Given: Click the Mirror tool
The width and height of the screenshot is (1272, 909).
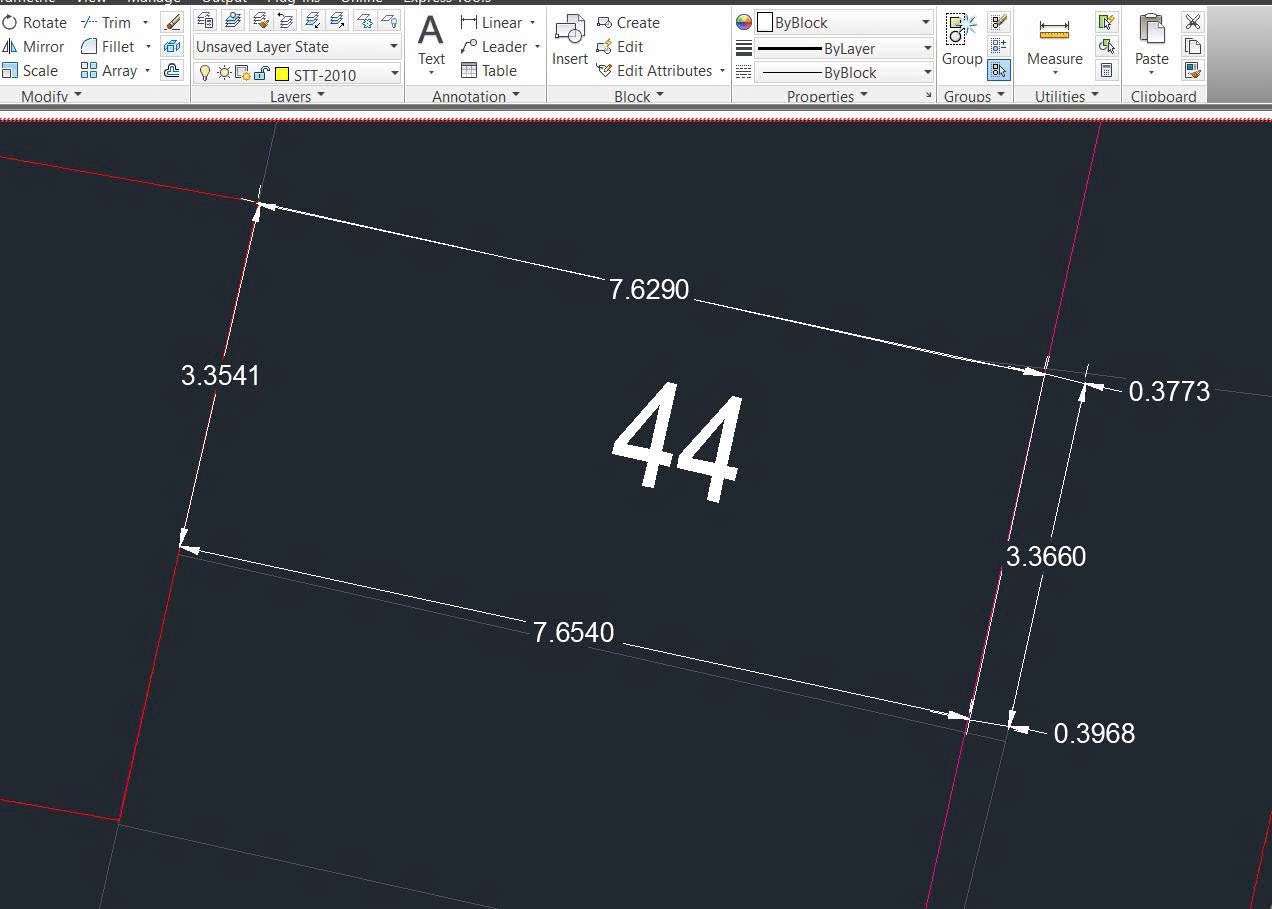Looking at the screenshot, I should coord(33,46).
